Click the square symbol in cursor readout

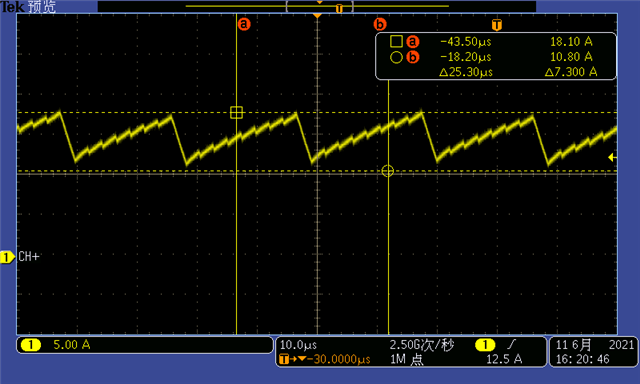point(396,41)
